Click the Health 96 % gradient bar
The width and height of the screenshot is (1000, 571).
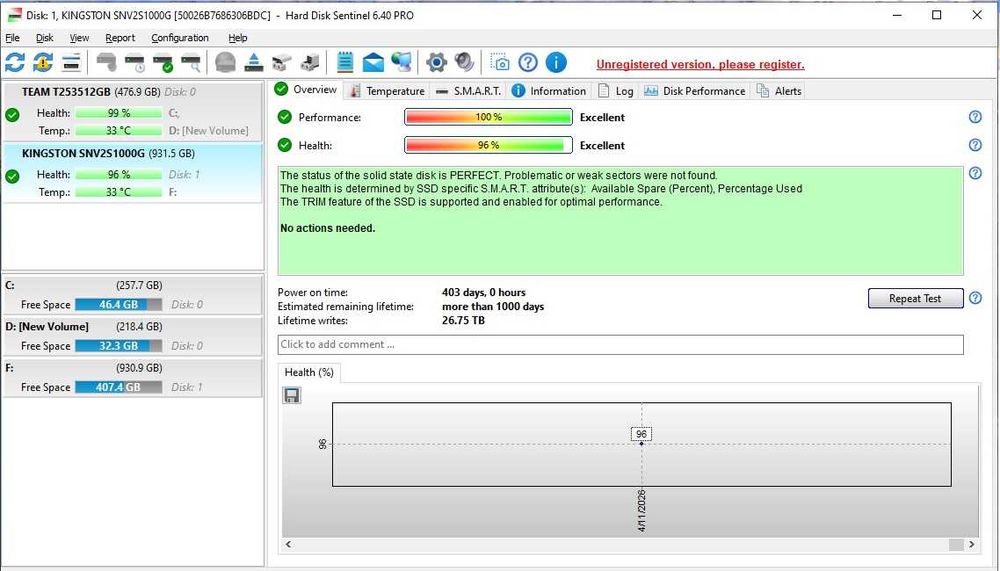point(489,145)
